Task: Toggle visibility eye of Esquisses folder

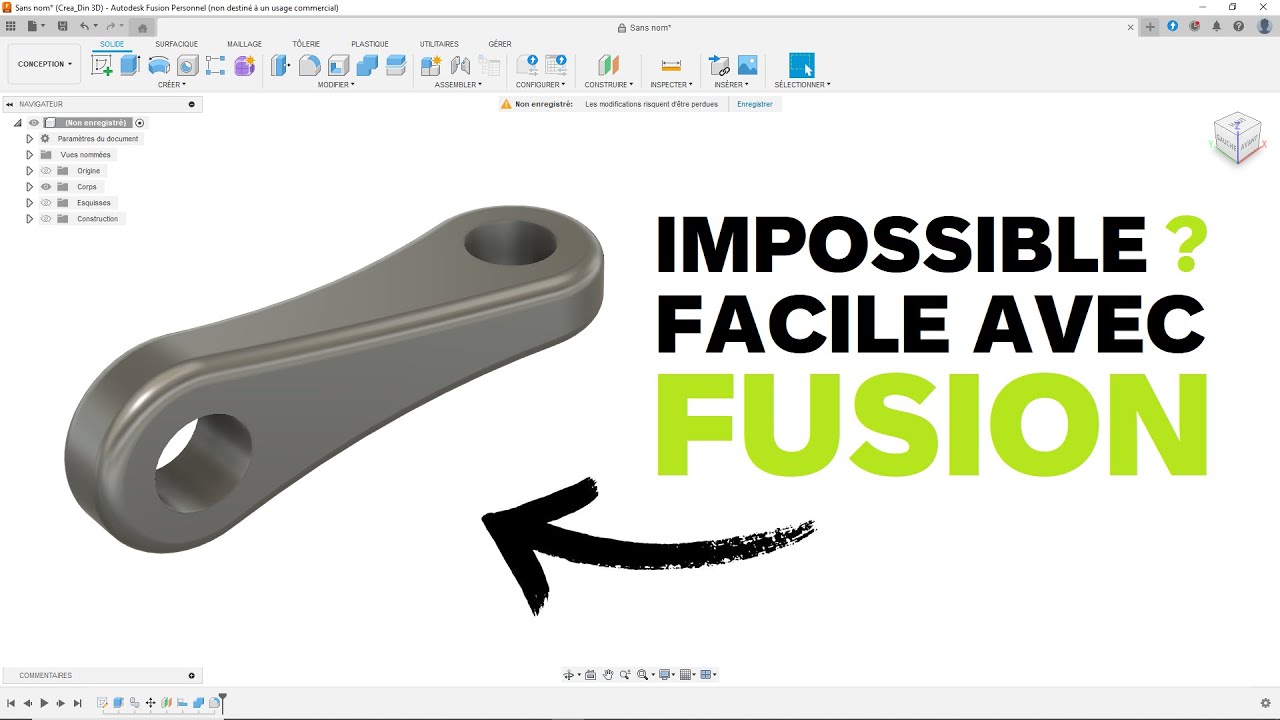Action: [x=46, y=203]
